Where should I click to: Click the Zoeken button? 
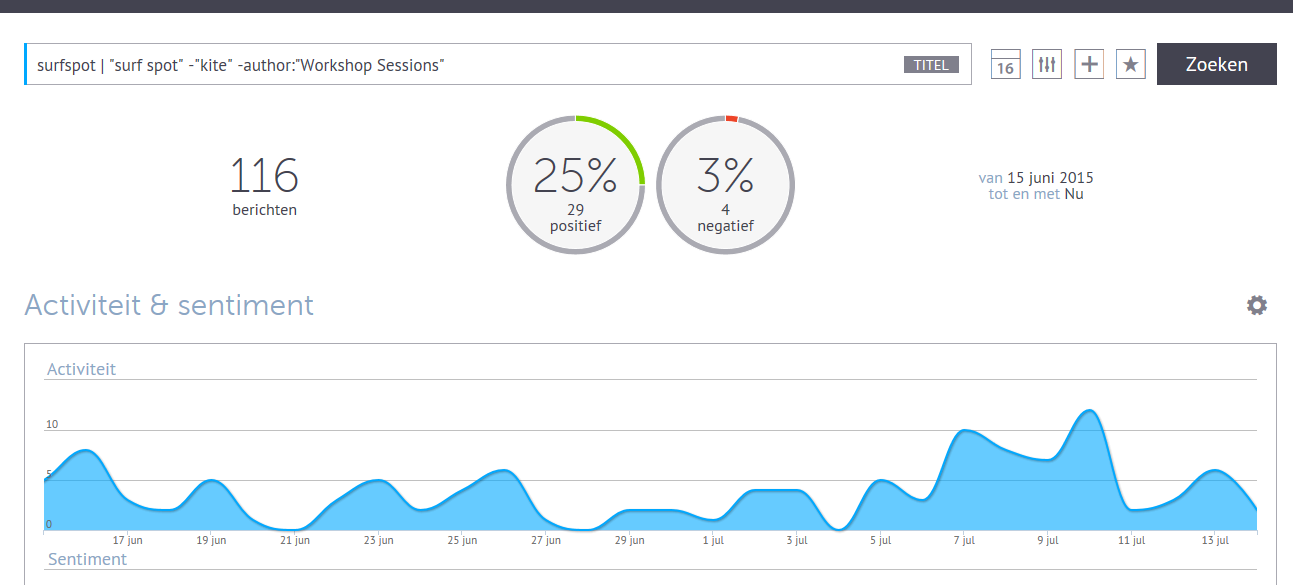coord(1216,64)
